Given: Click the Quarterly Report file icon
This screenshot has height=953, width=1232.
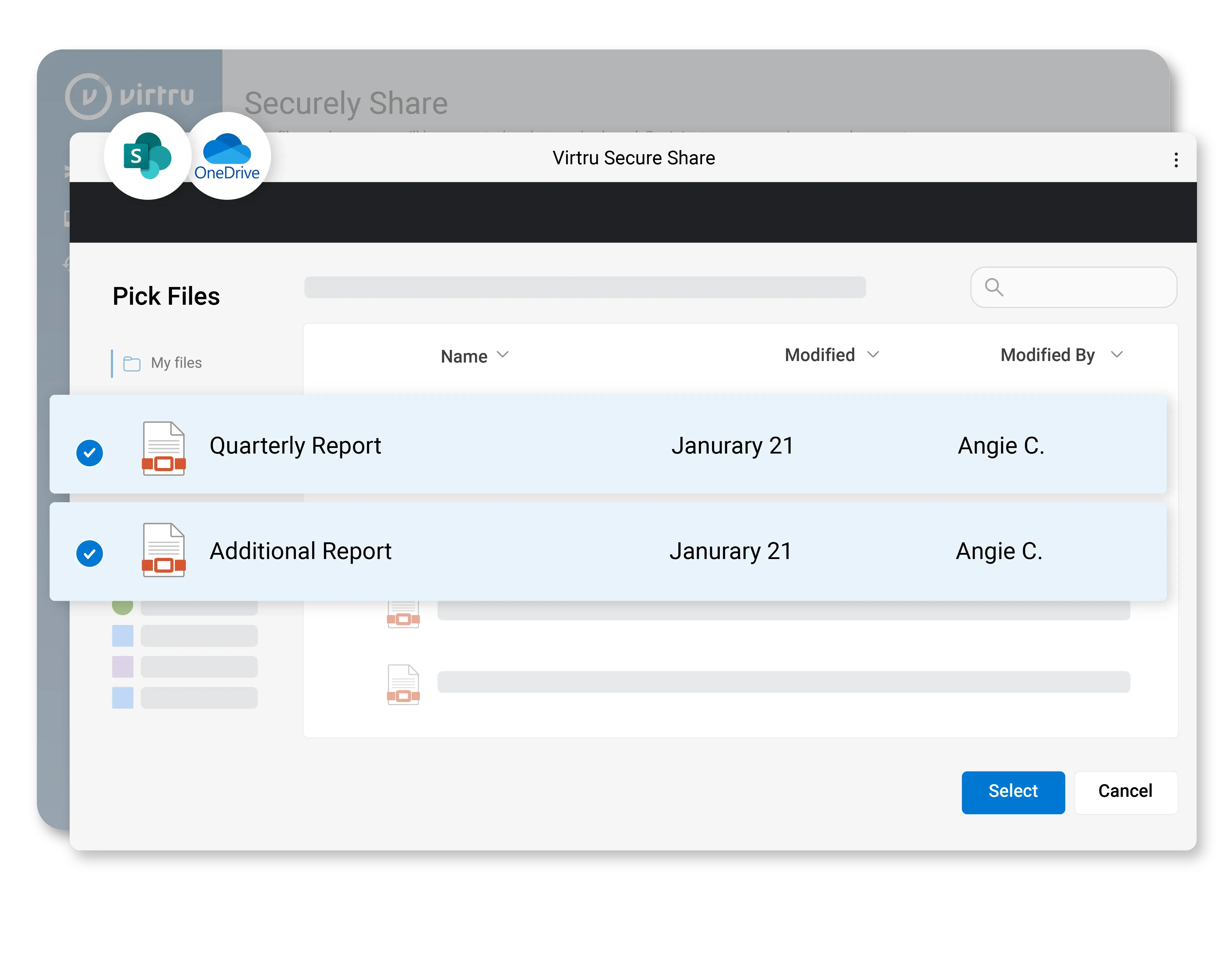Looking at the screenshot, I should [164, 448].
